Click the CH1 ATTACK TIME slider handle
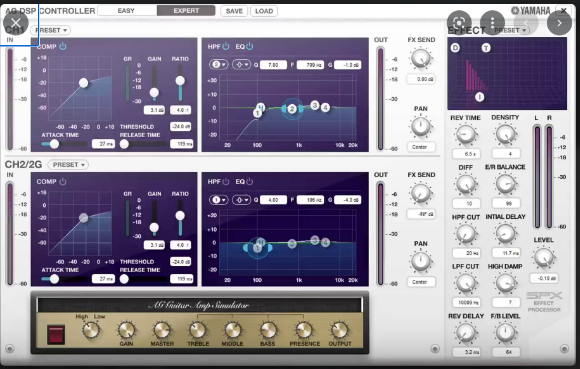The image size is (580, 369). coord(54,144)
